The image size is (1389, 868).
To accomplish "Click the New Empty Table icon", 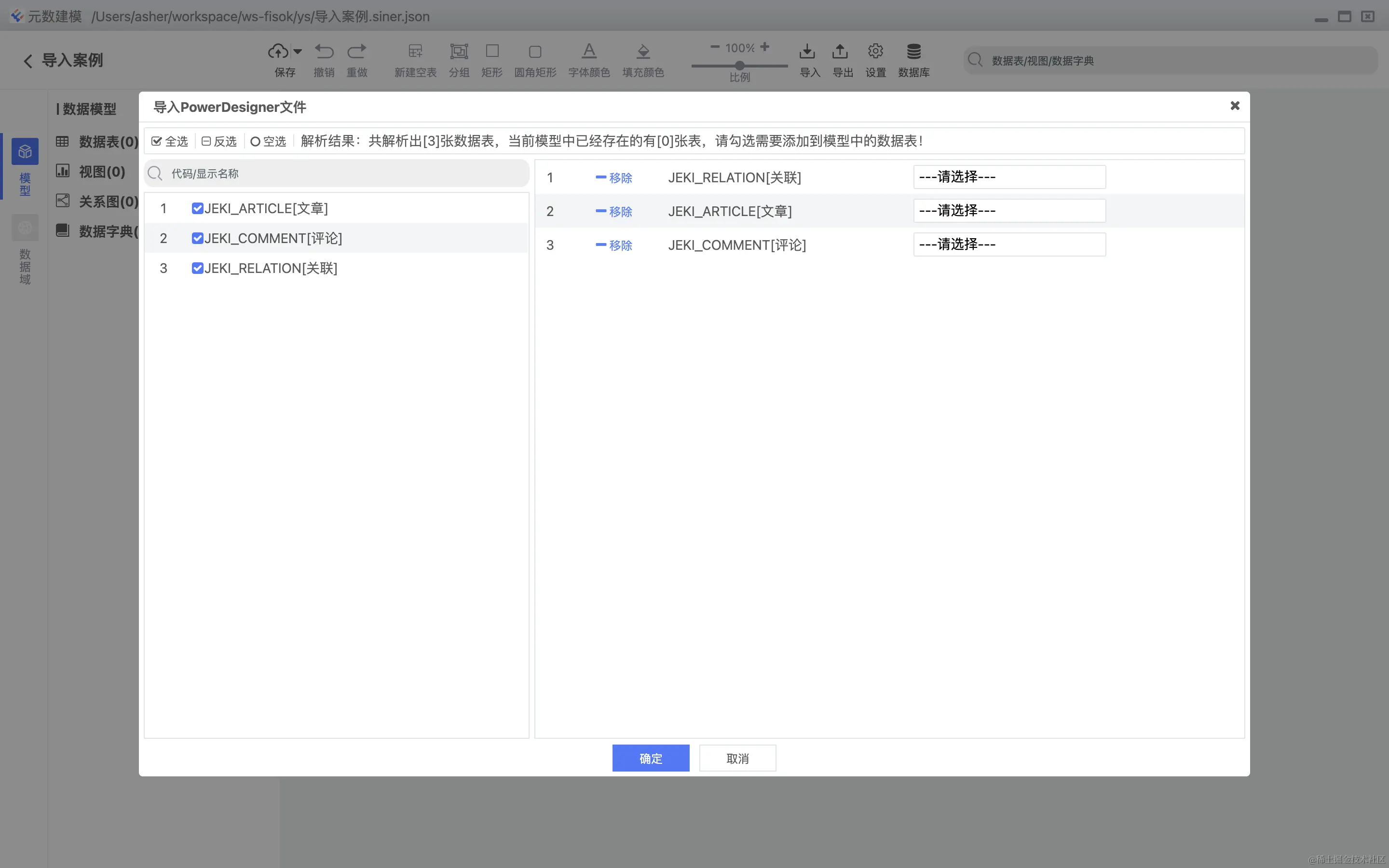I will 415,52.
